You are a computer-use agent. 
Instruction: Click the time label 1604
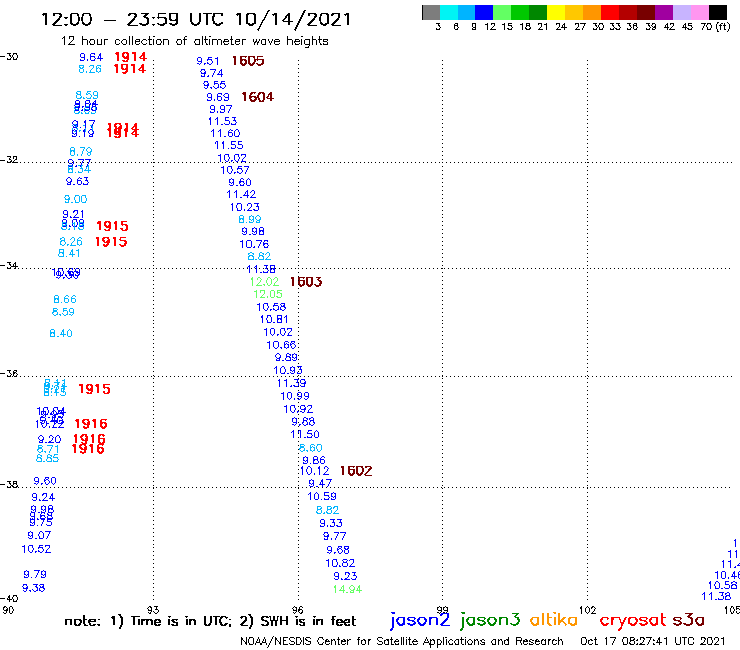257,97
